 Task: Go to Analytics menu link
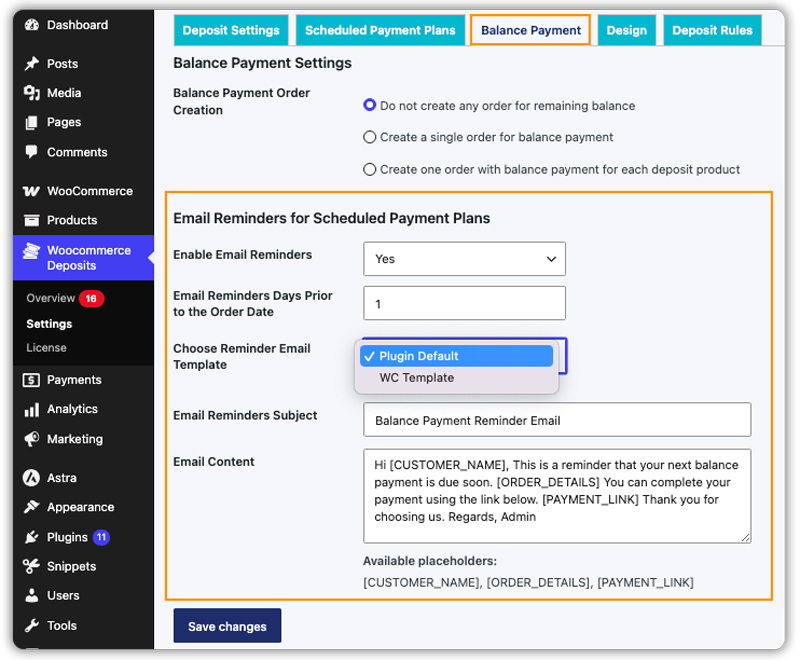tap(72, 409)
